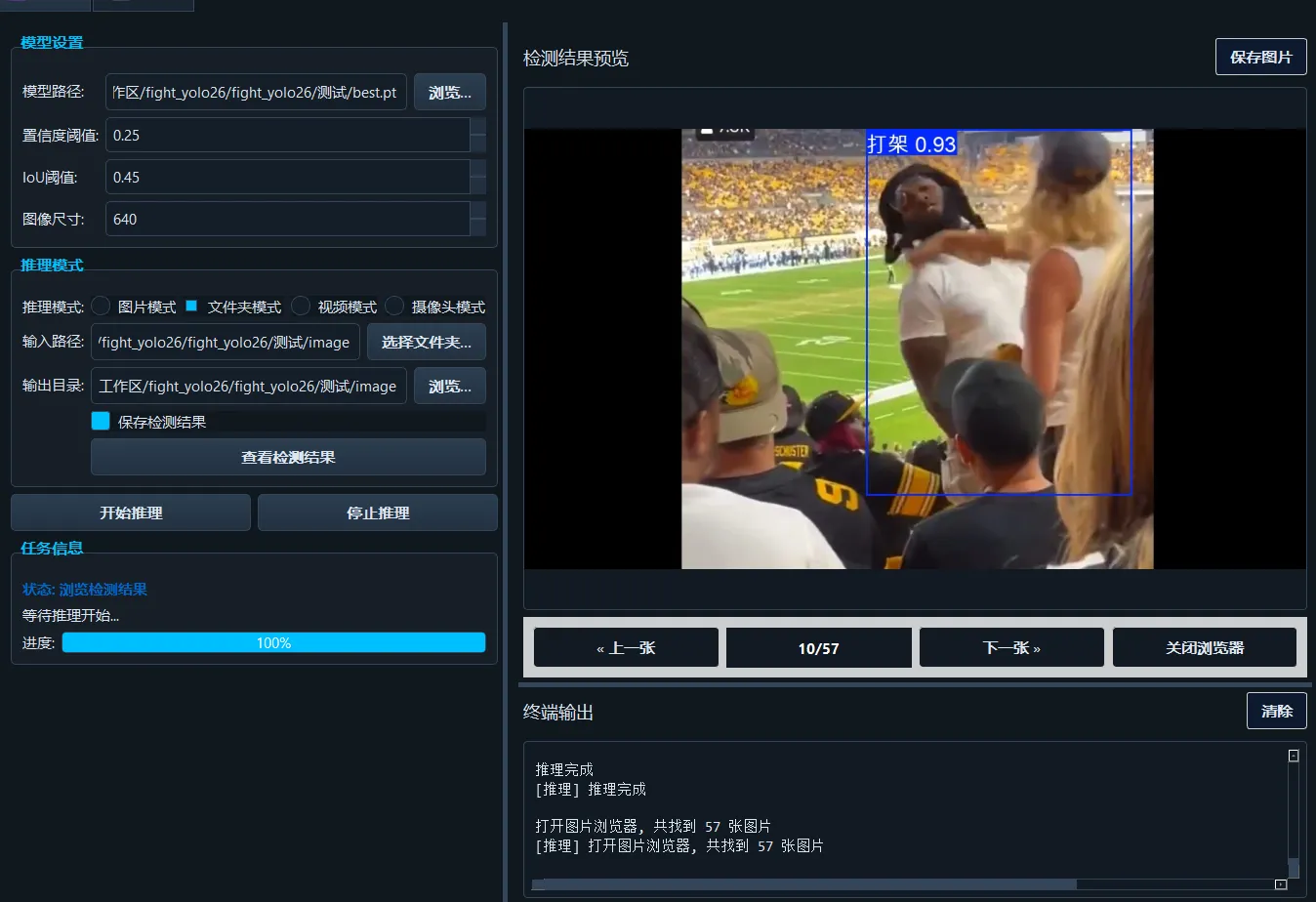Increase the 置信度阈值 value with its up arrow
The width and height of the screenshot is (1316, 902).
tap(477, 127)
